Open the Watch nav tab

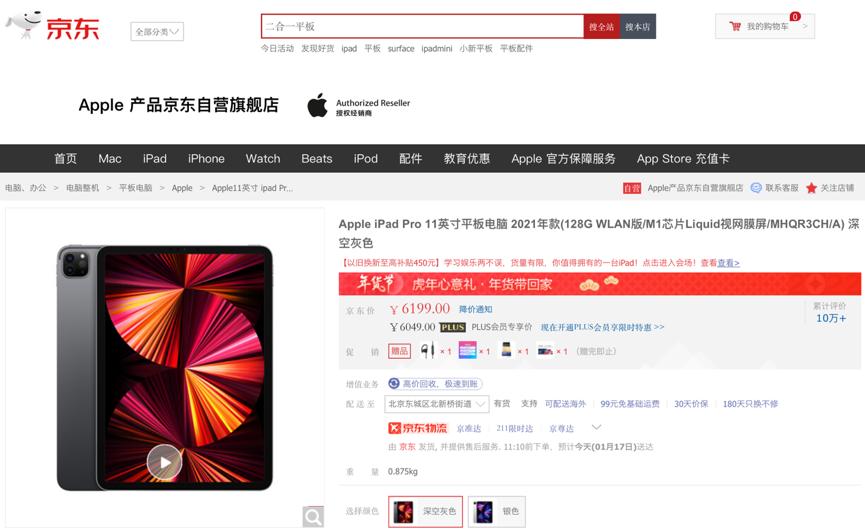(263, 158)
